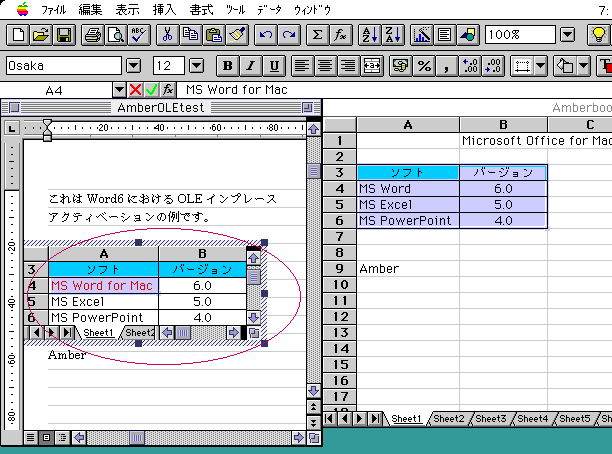Open the 編集 menu
Viewport: 612px width, 454px height.
click(x=90, y=9)
